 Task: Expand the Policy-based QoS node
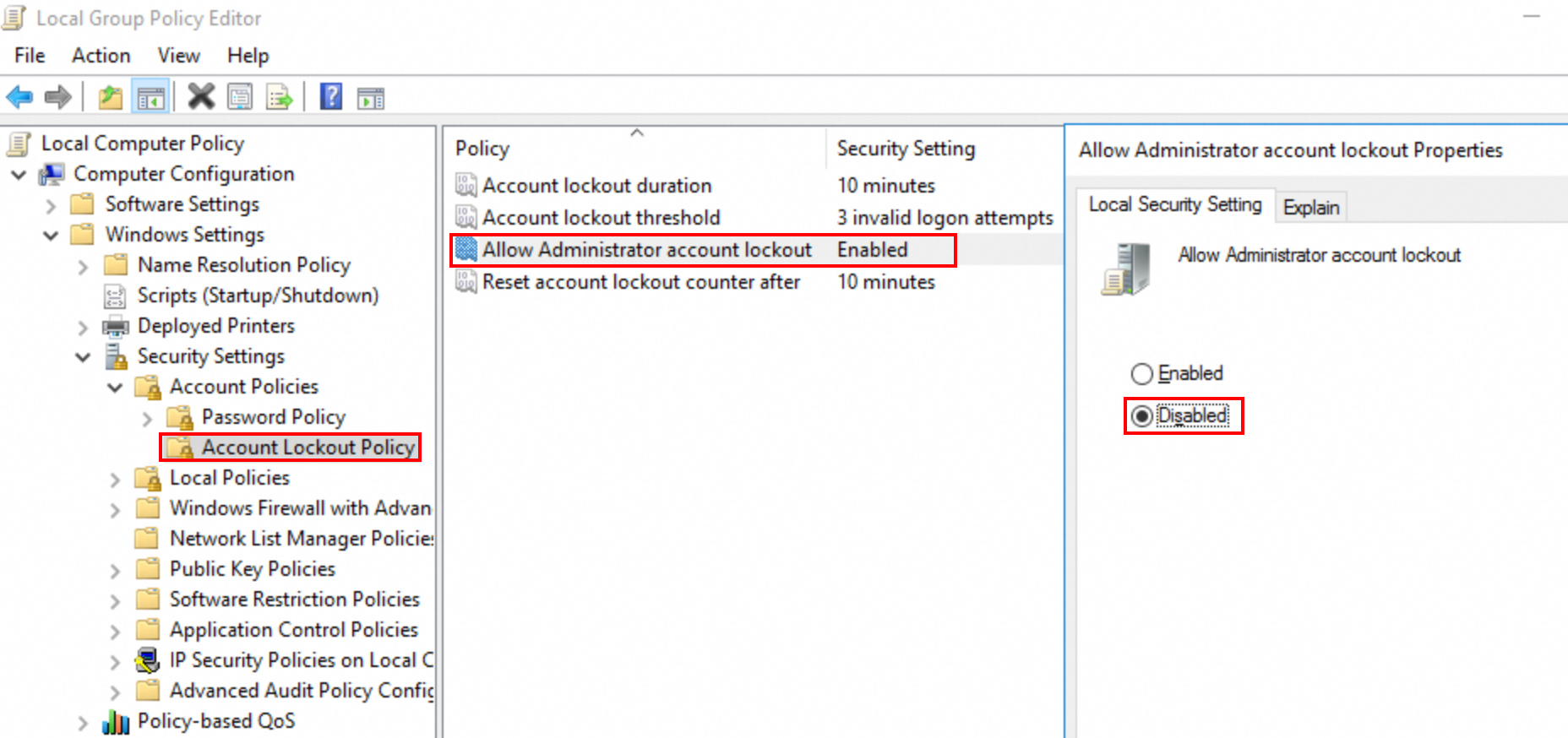pyautogui.click(x=83, y=723)
